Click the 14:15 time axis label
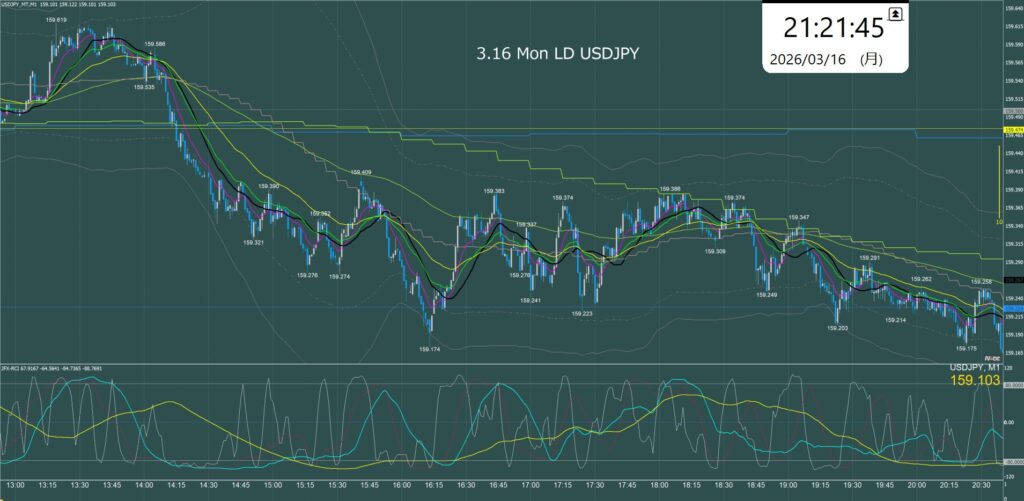The width and height of the screenshot is (1024, 501). 176,485
